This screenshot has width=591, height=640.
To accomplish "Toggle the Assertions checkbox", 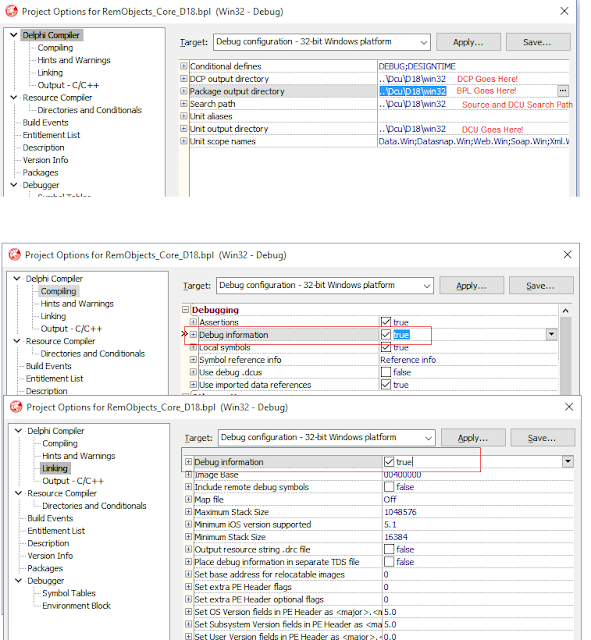I will click(x=386, y=322).
